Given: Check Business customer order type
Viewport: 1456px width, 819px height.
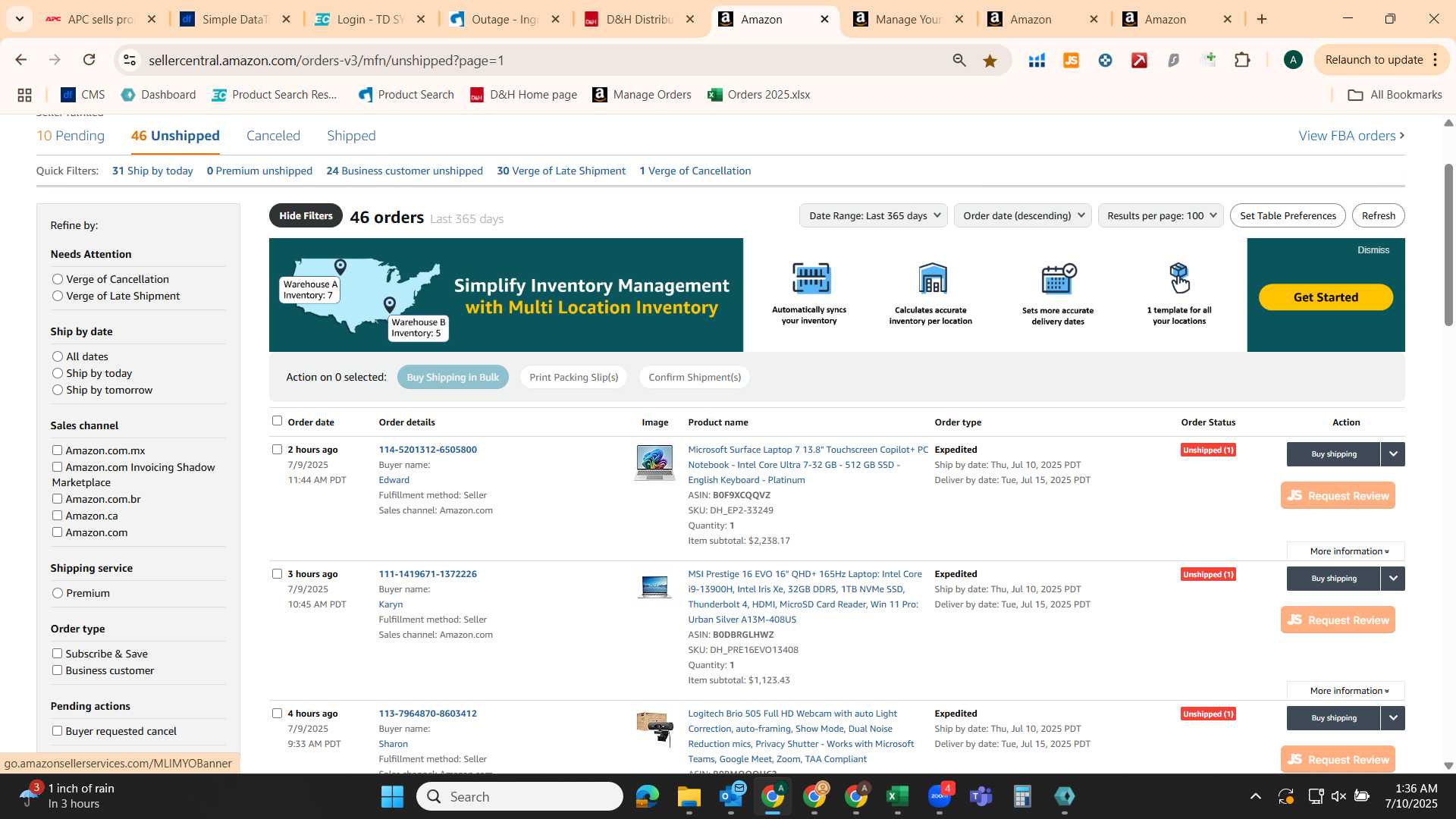Looking at the screenshot, I should (57, 670).
